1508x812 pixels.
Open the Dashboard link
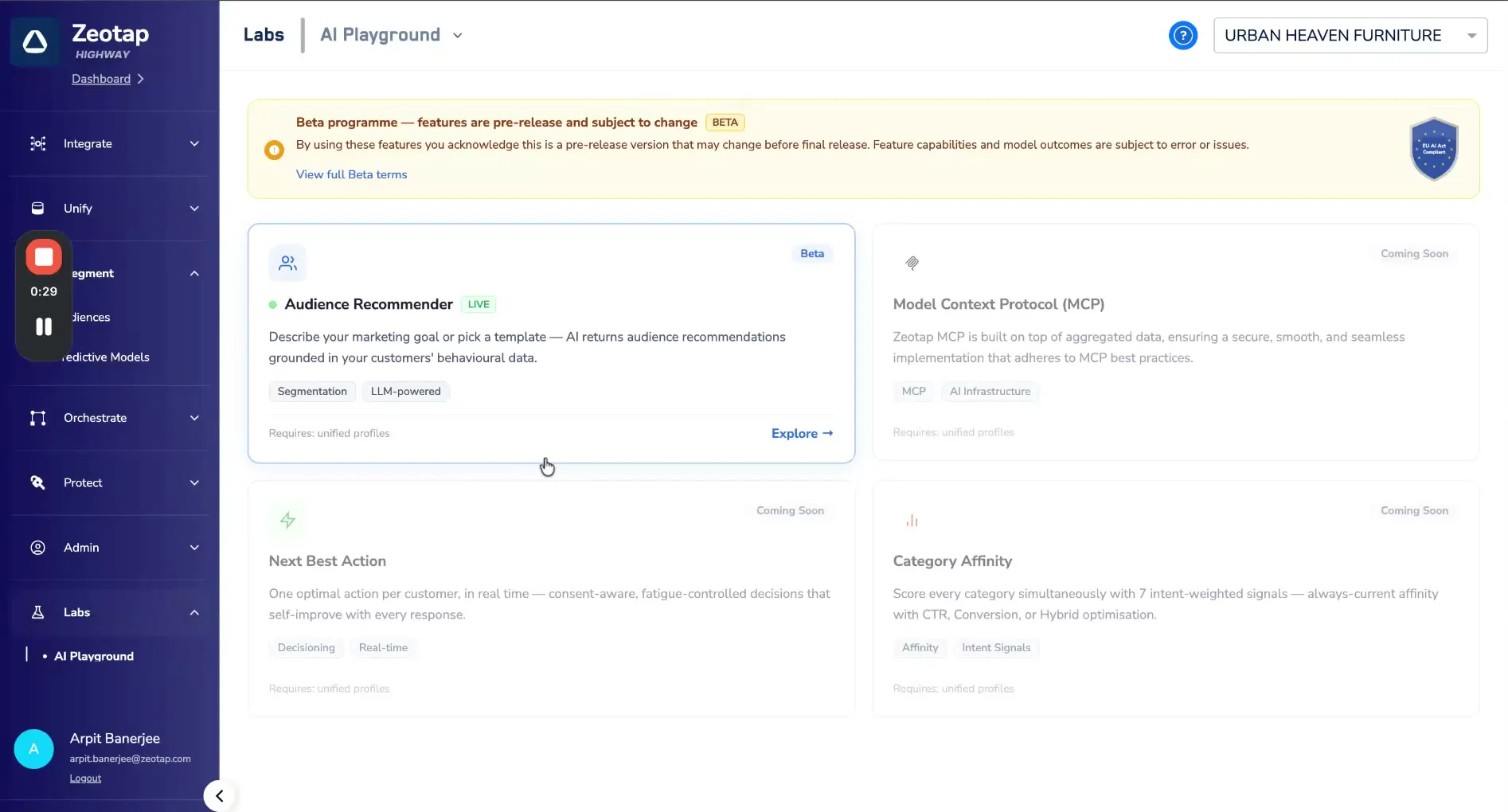click(x=101, y=79)
